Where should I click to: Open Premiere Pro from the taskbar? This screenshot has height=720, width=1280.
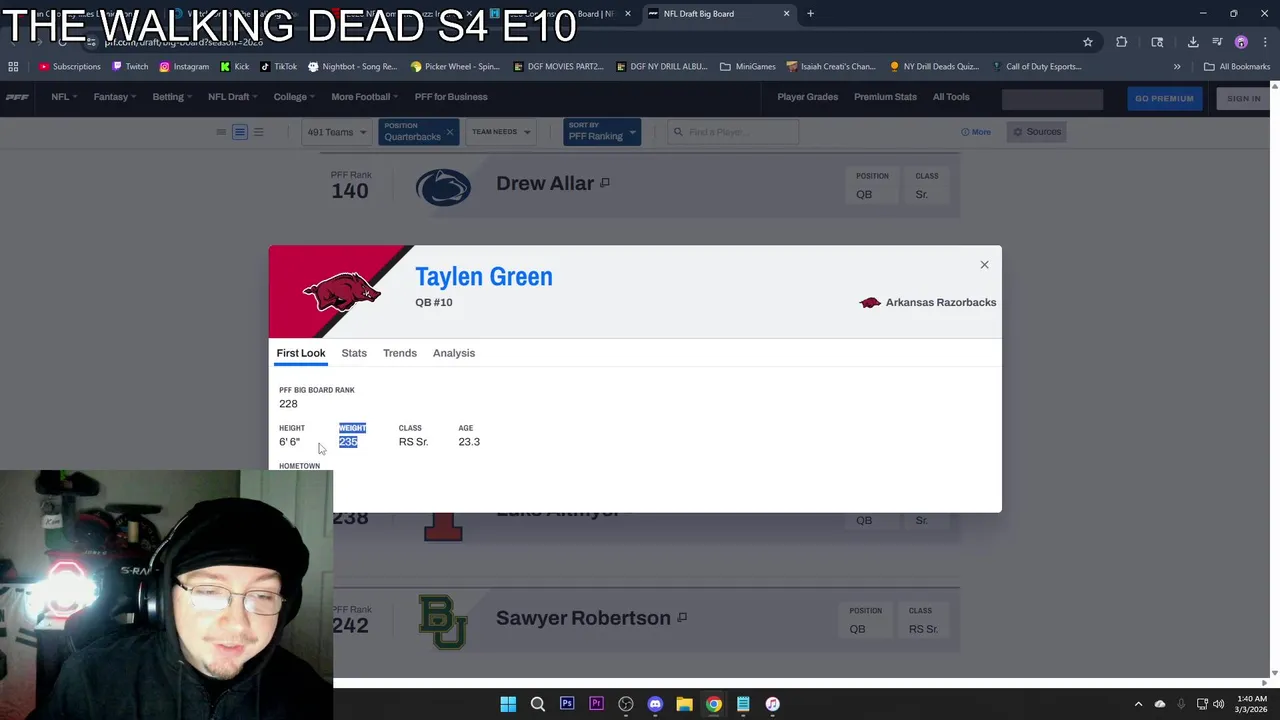pyautogui.click(x=596, y=704)
